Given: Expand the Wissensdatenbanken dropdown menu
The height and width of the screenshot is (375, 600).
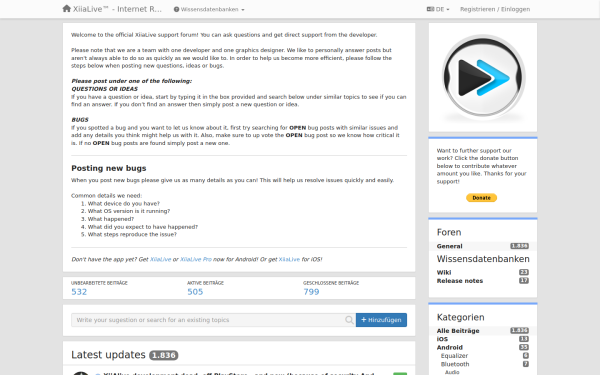Looking at the screenshot, I should pos(209,9).
